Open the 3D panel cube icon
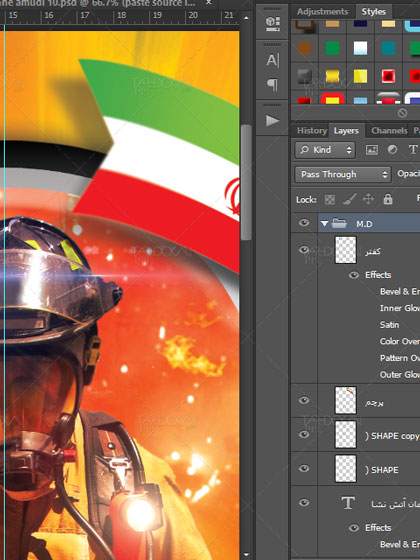The image size is (420, 560). coord(272,24)
